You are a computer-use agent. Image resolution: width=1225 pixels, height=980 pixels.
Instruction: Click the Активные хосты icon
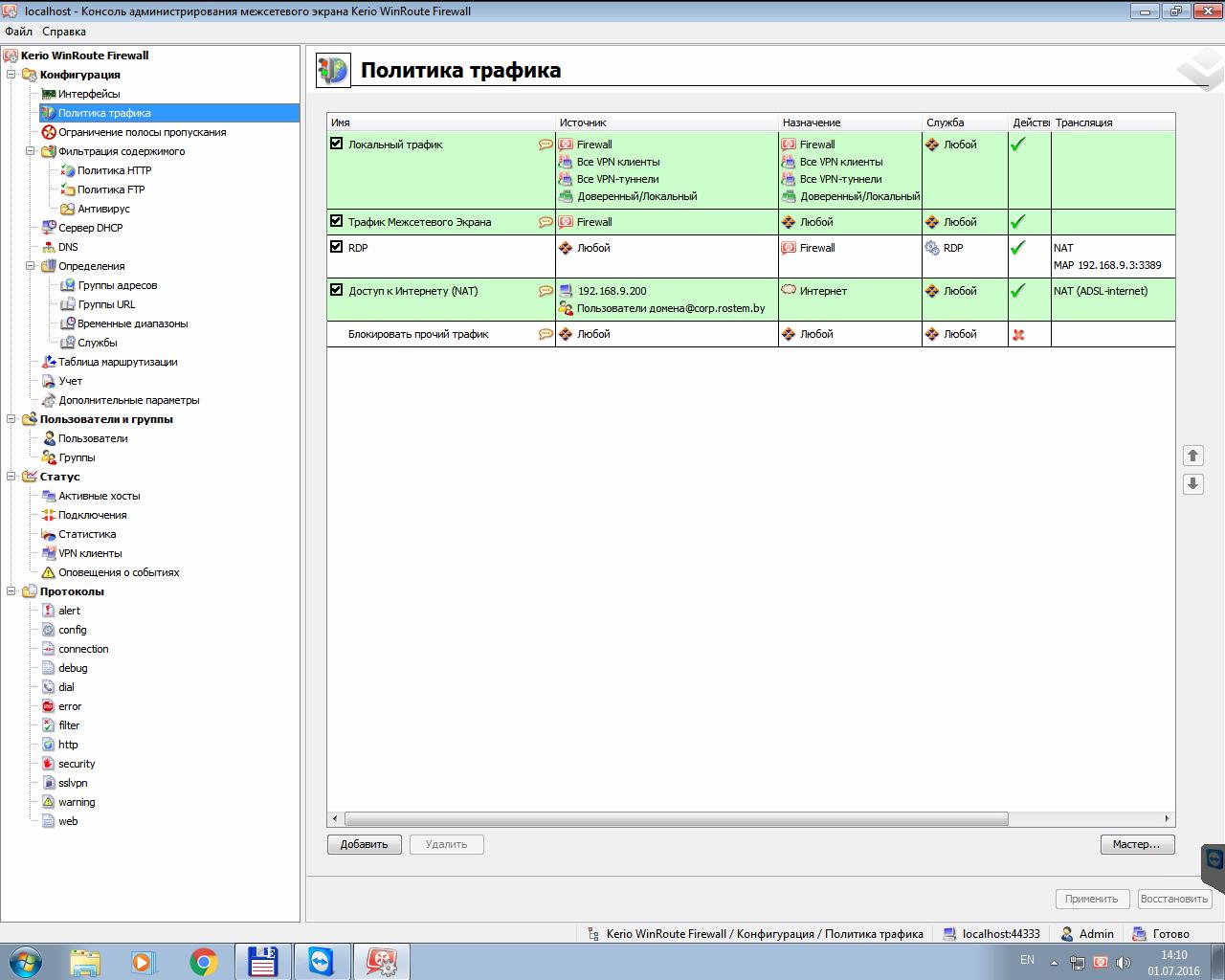click(49, 496)
